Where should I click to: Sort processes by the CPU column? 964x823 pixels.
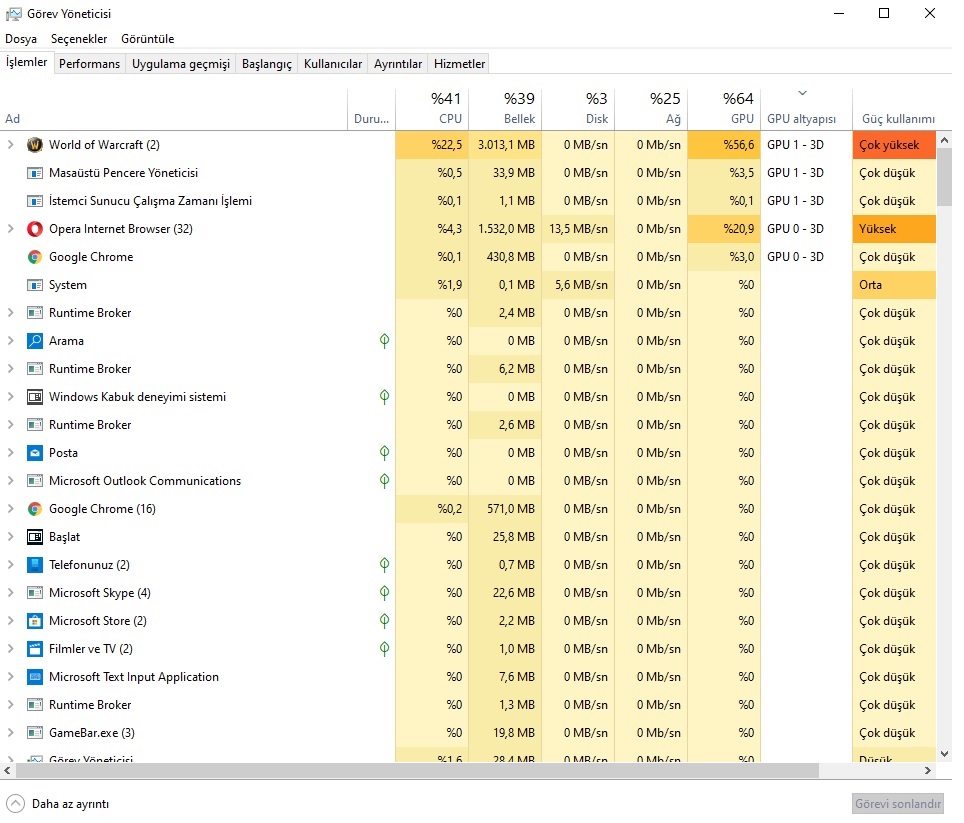[432, 109]
